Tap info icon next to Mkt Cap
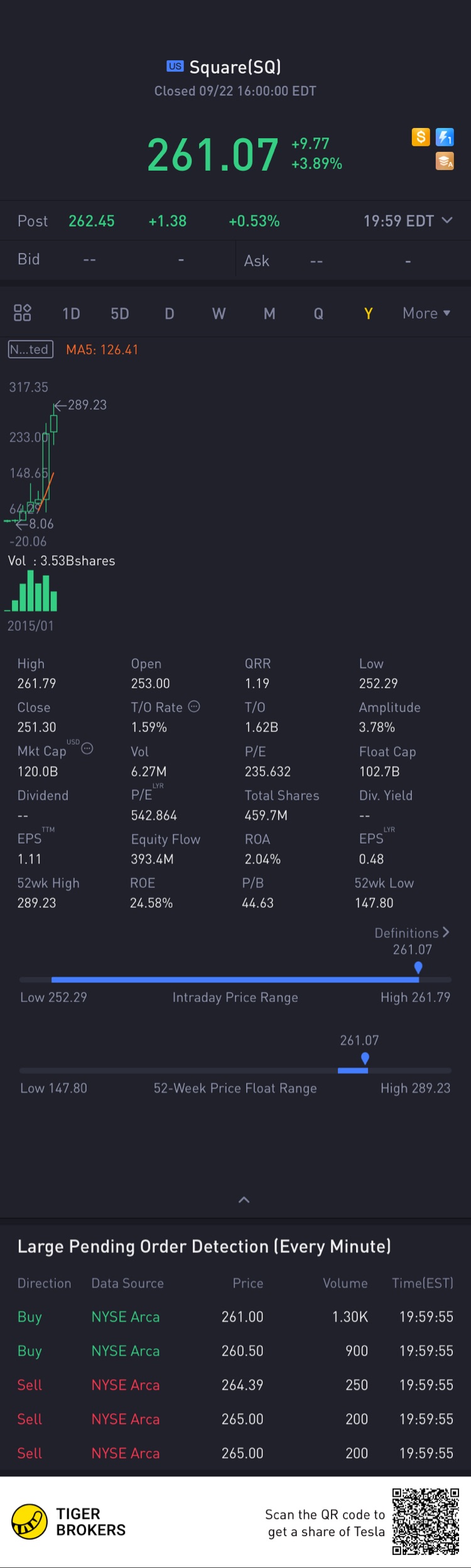Screen dimensions: 471x1568 [x=88, y=748]
